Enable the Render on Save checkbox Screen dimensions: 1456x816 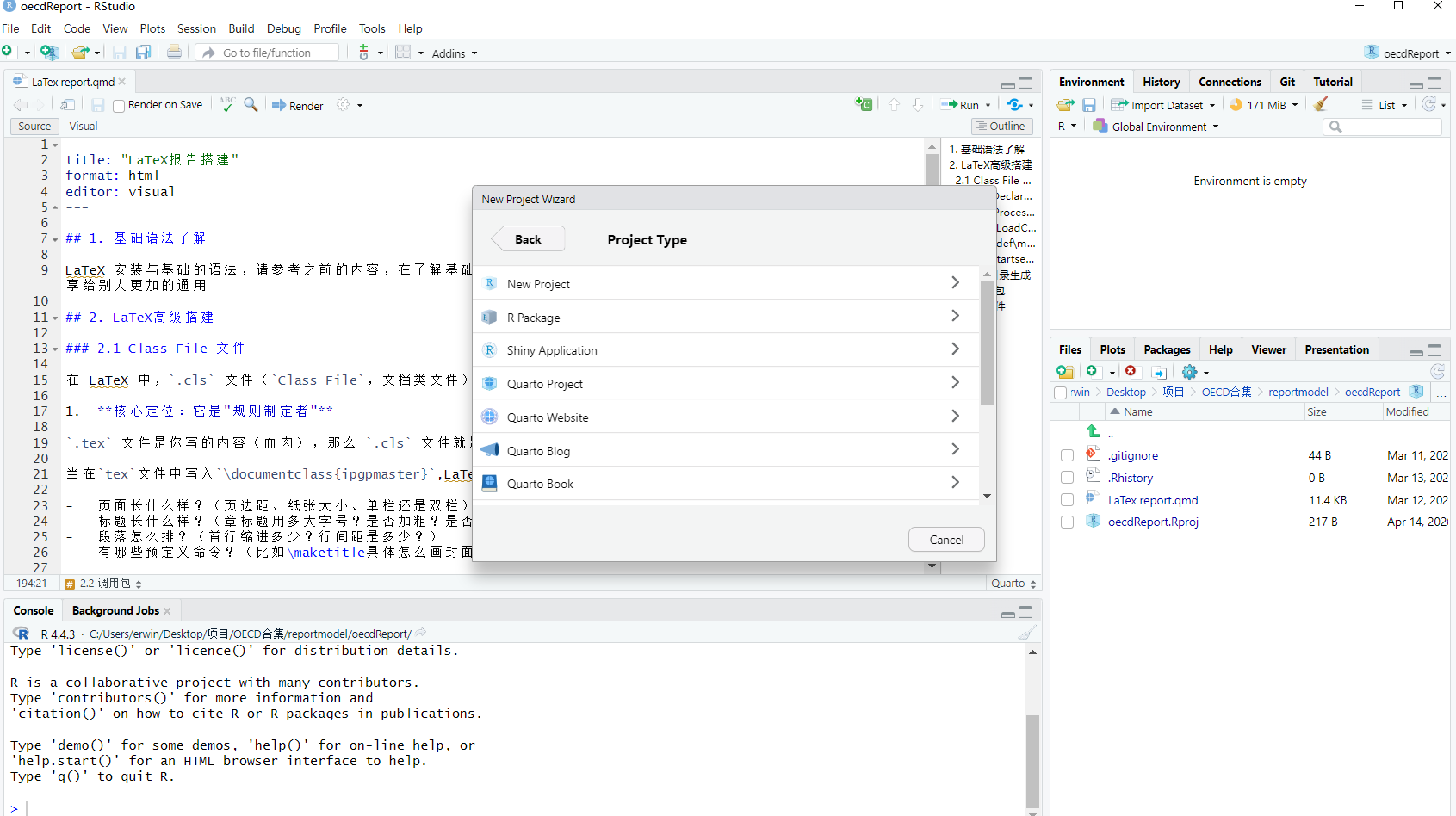[120, 106]
